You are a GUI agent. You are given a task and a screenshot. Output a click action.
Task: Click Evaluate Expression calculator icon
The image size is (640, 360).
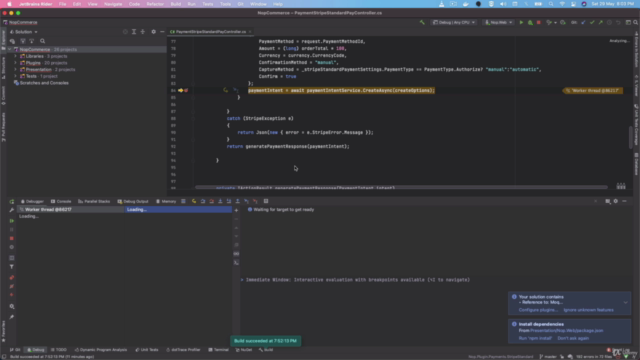[x=266, y=201]
